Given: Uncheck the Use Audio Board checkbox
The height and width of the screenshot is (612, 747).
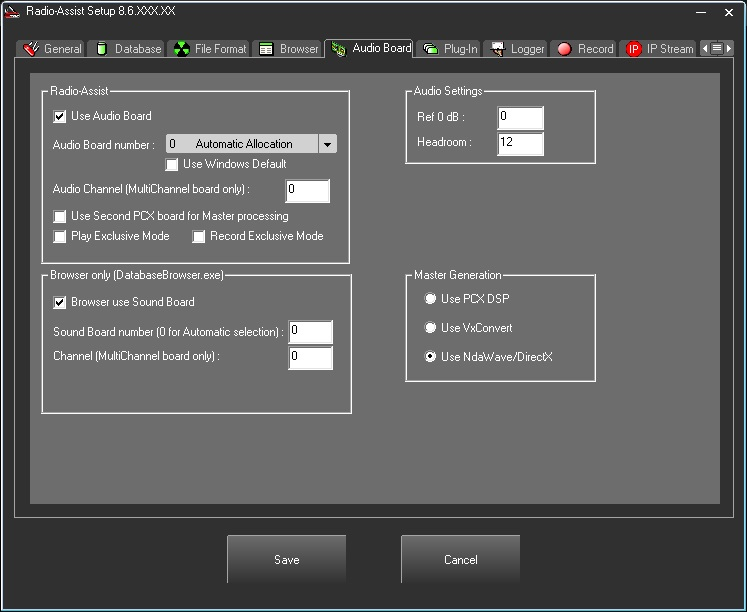Looking at the screenshot, I should (x=60, y=117).
